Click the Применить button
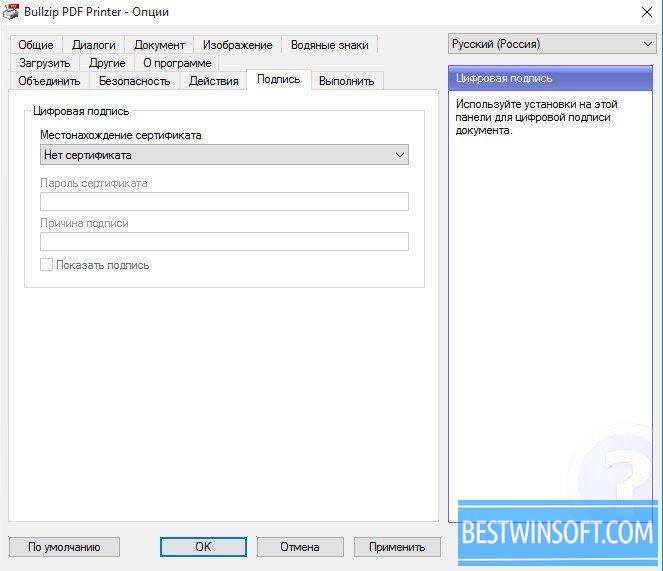The height and width of the screenshot is (571, 663). click(x=397, y=547)
